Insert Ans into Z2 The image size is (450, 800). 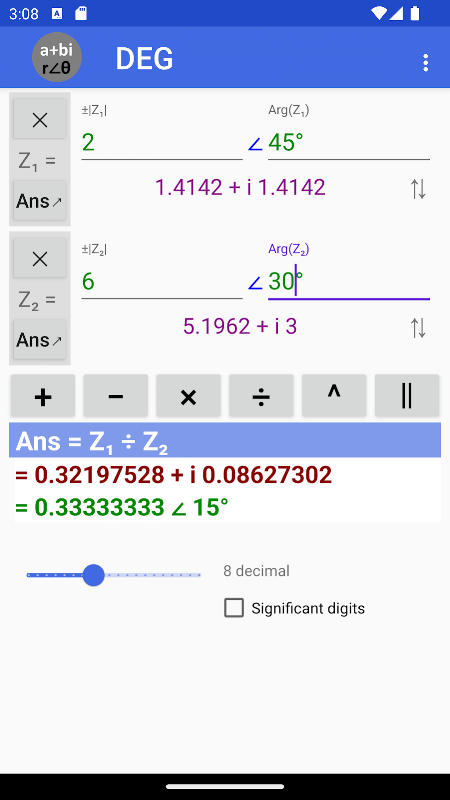click(40, 340)
